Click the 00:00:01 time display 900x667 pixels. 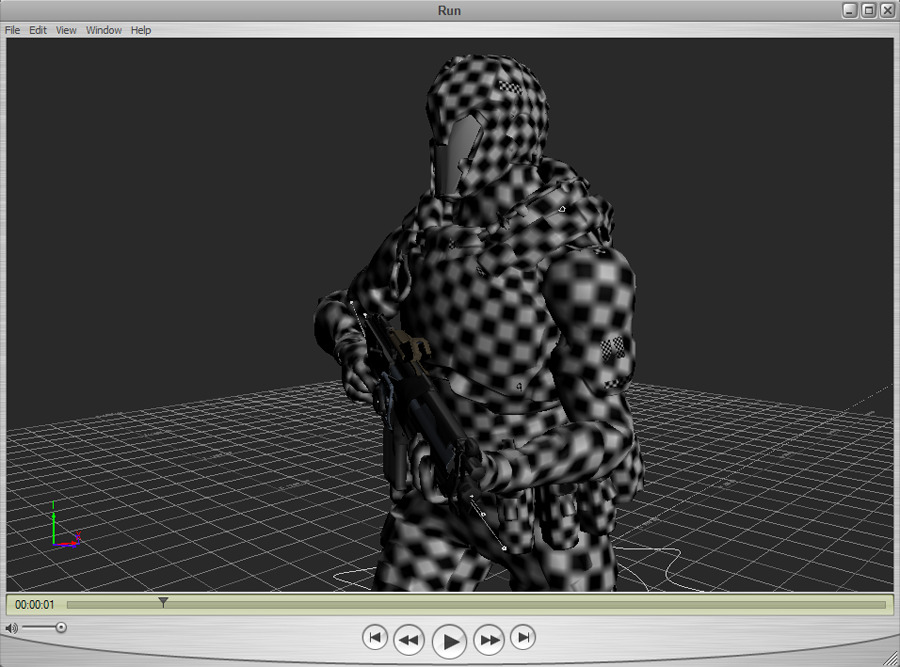[x=34, y=604]
